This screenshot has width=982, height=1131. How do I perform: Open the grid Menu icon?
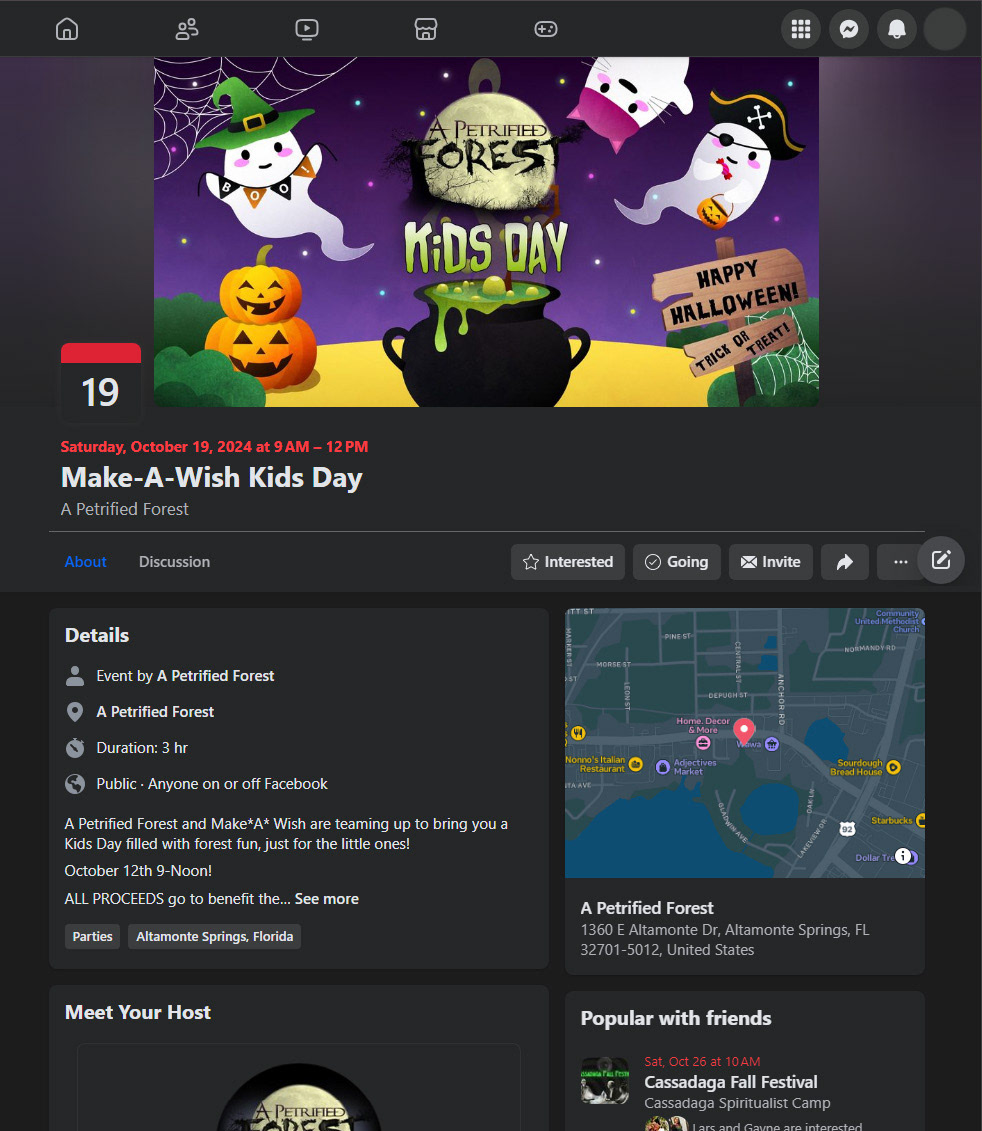pos(801,30)
